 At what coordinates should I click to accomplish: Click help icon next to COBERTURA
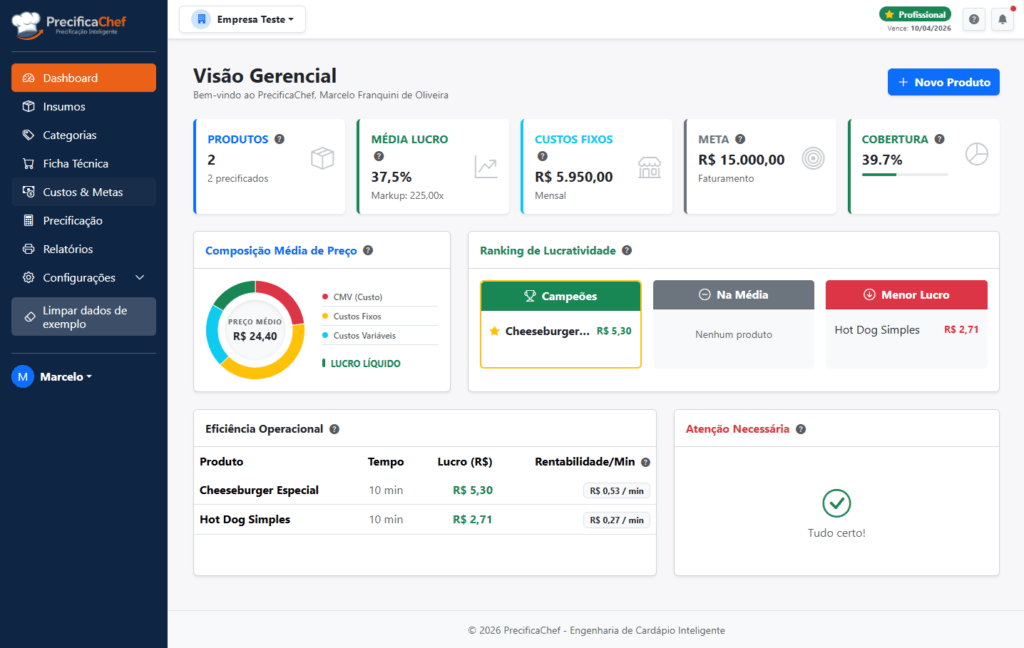[939, 139]
